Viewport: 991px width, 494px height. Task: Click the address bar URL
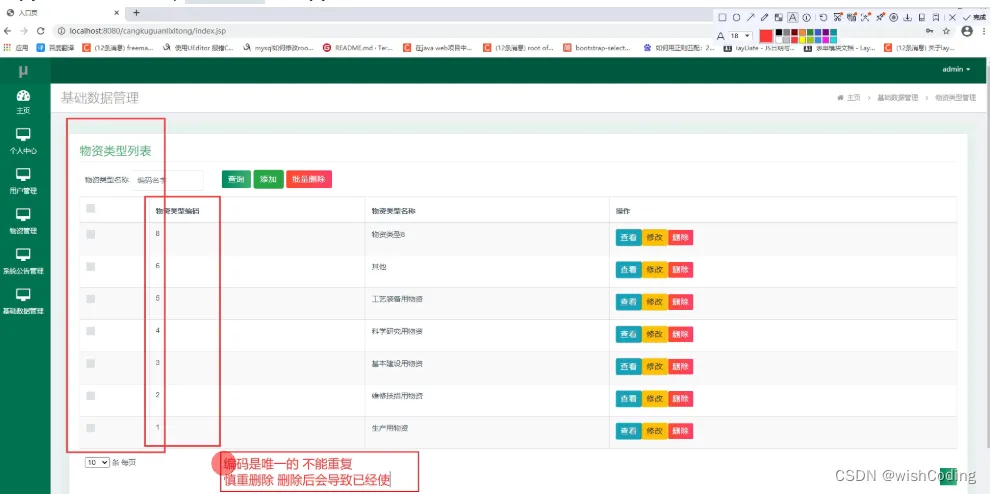point(147,30)
